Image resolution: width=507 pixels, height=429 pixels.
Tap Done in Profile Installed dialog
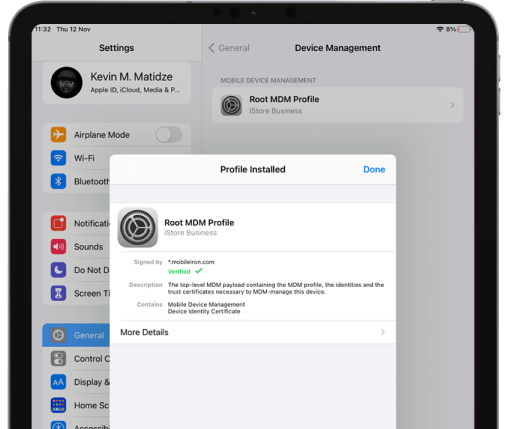click(374, 169)
